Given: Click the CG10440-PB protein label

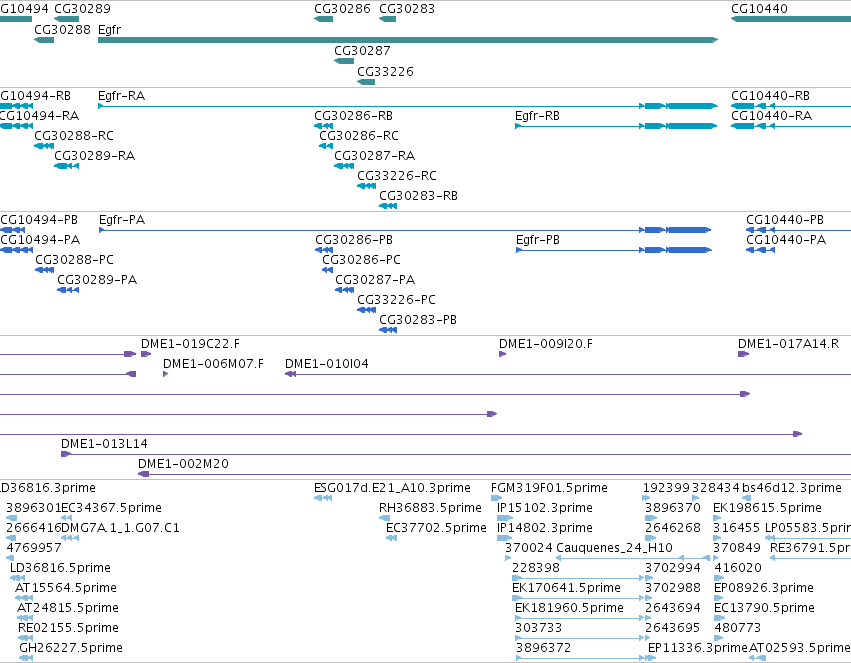Looking at the screenshot, I should tap(785, 220).
